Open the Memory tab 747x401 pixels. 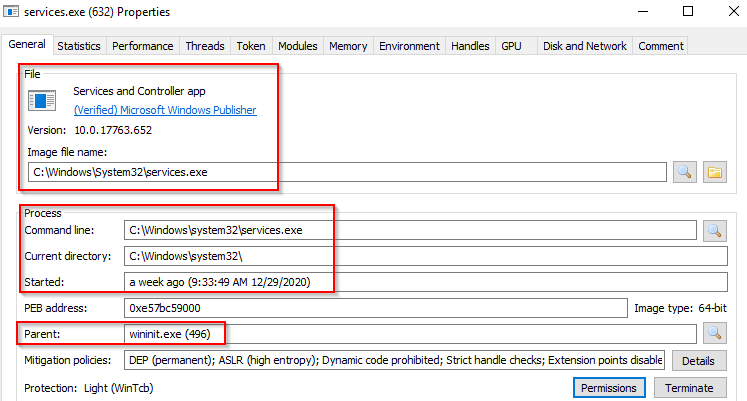click(348, 46)
